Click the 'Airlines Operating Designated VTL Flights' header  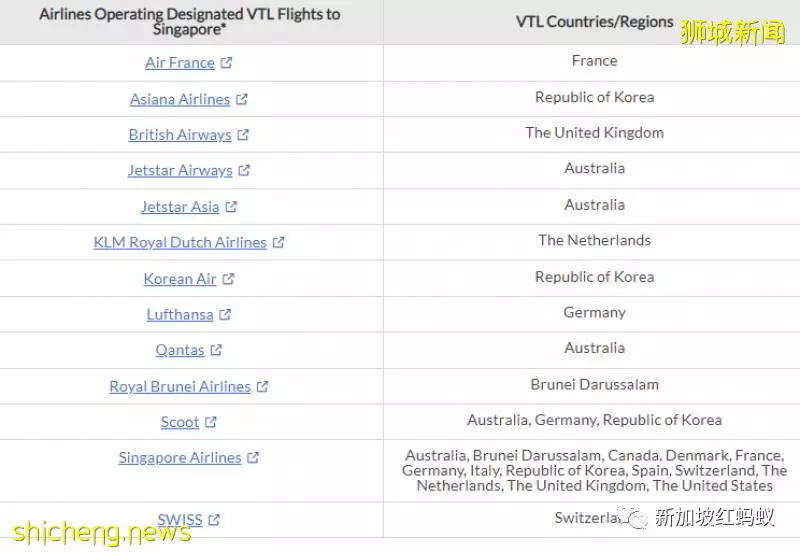click(x=190, y=21)
